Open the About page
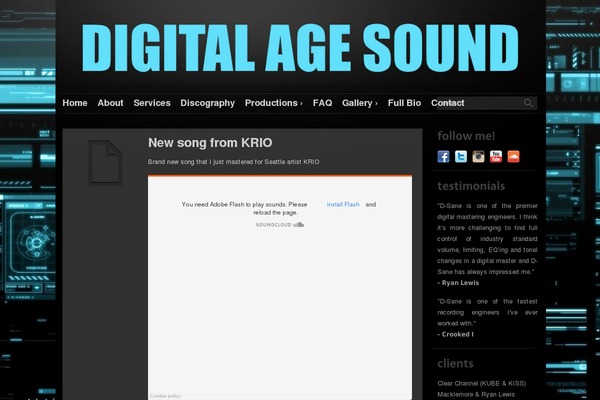Image resolution: width=600 pixels, height=400 pixels. 110,103
